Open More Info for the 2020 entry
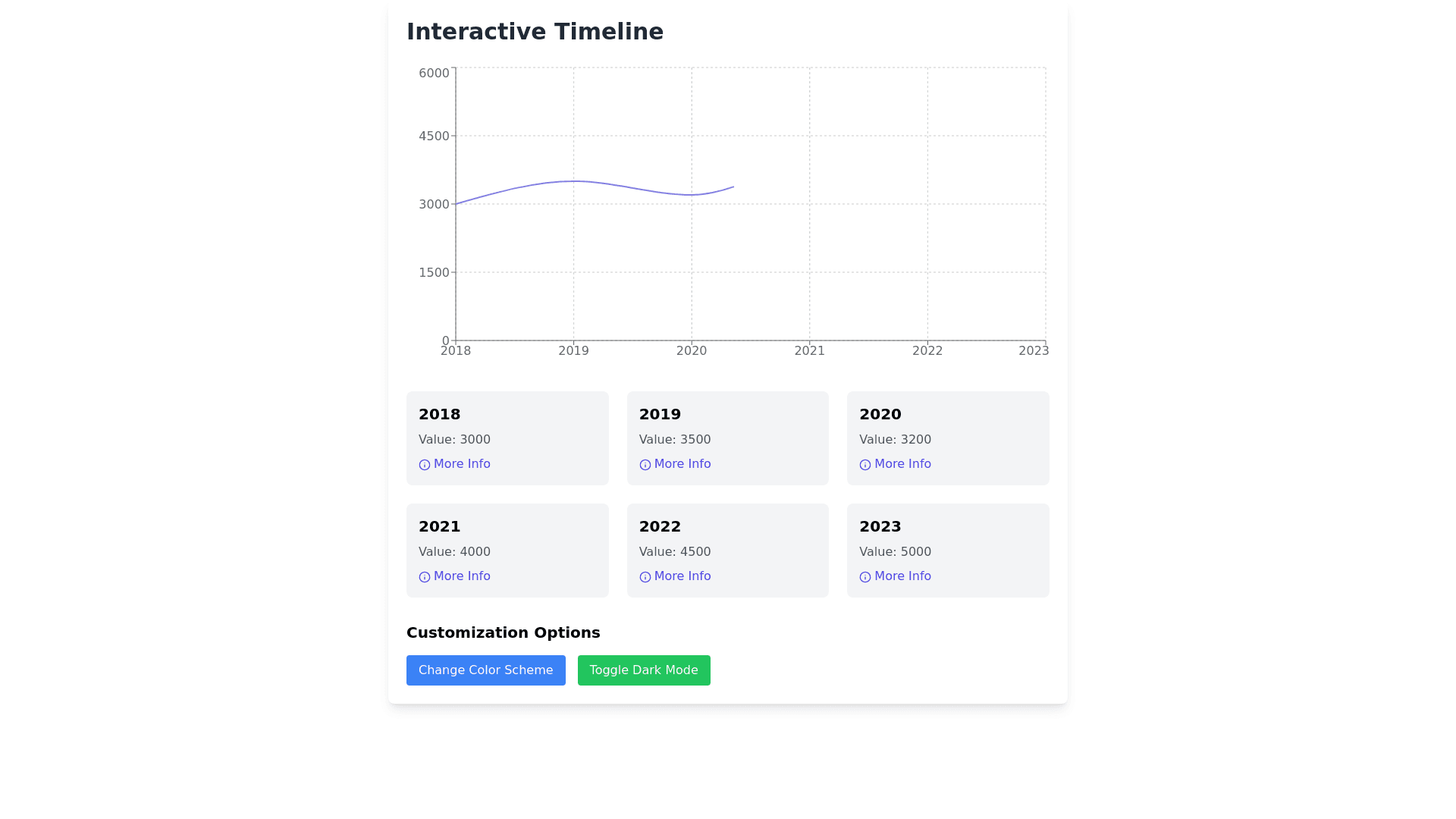Image resolution: width=1456 pixels, height=819 pixels. [902, 463]
